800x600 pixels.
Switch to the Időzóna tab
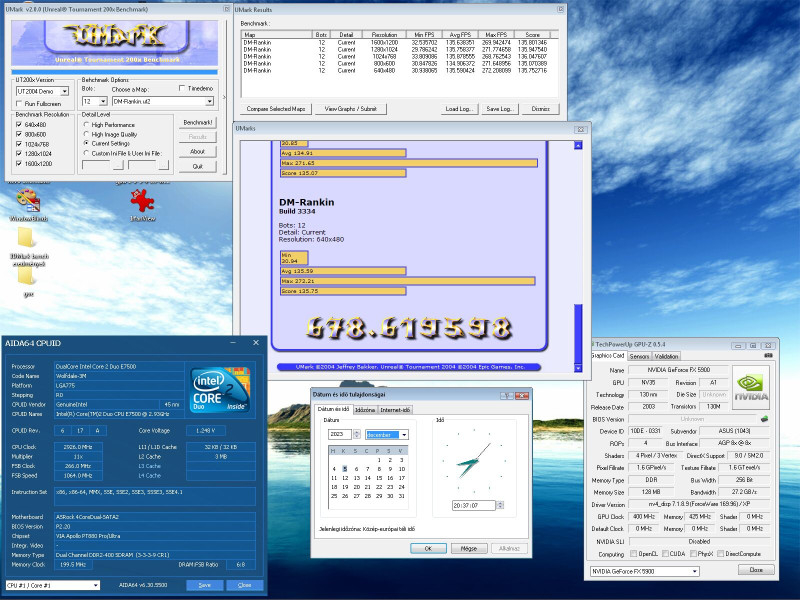click(365, 410)
